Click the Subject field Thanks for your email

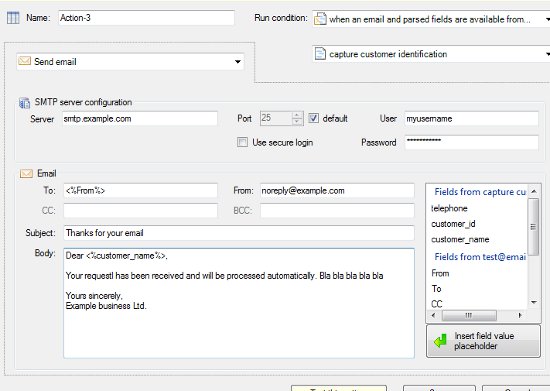(x=239, y=233)
